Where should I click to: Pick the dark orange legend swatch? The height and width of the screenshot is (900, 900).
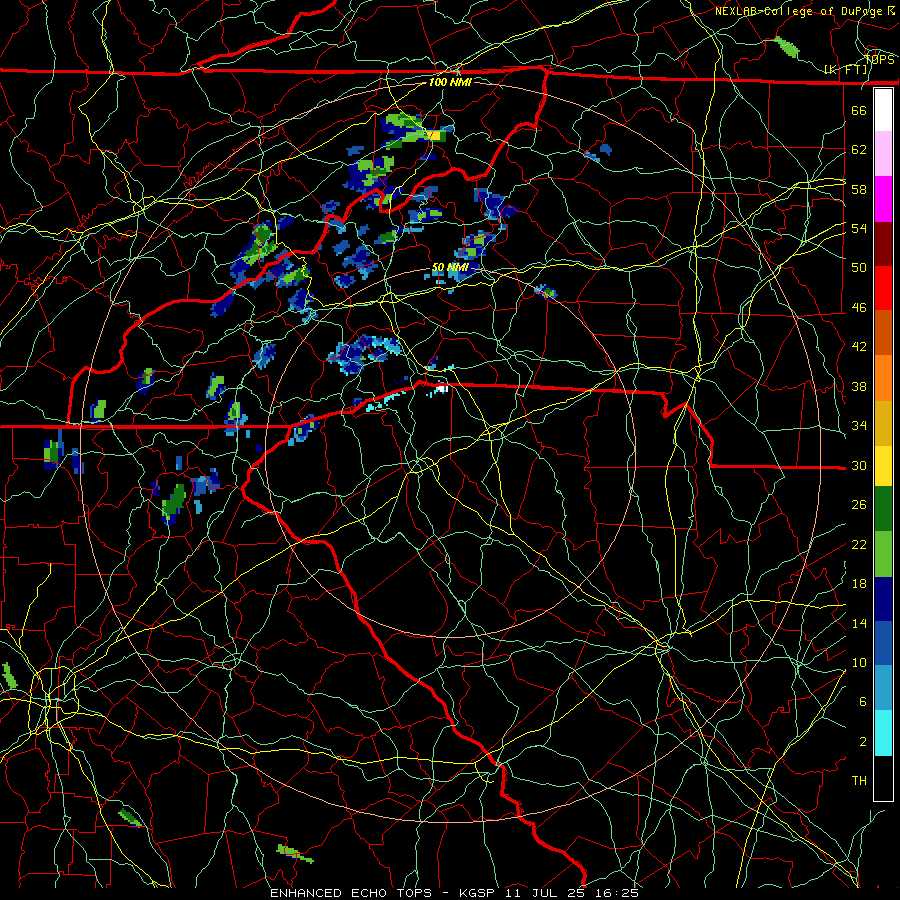[883, 332]
